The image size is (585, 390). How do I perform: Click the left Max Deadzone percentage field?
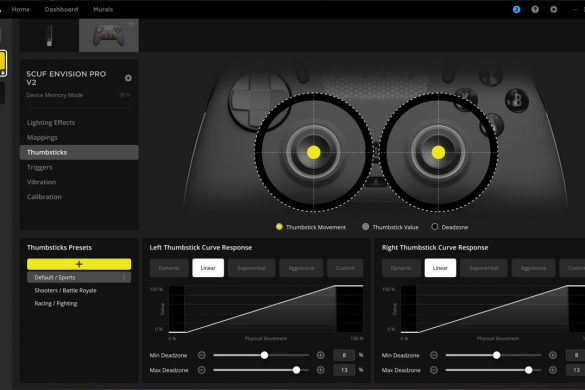(344, 370)
